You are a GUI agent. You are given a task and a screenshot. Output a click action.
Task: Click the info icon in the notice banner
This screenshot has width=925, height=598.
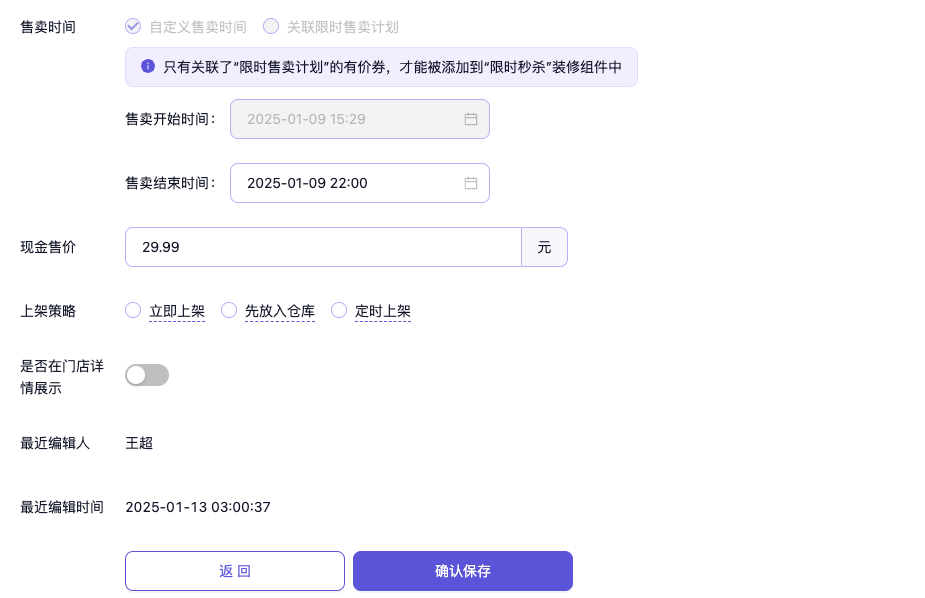148,67
